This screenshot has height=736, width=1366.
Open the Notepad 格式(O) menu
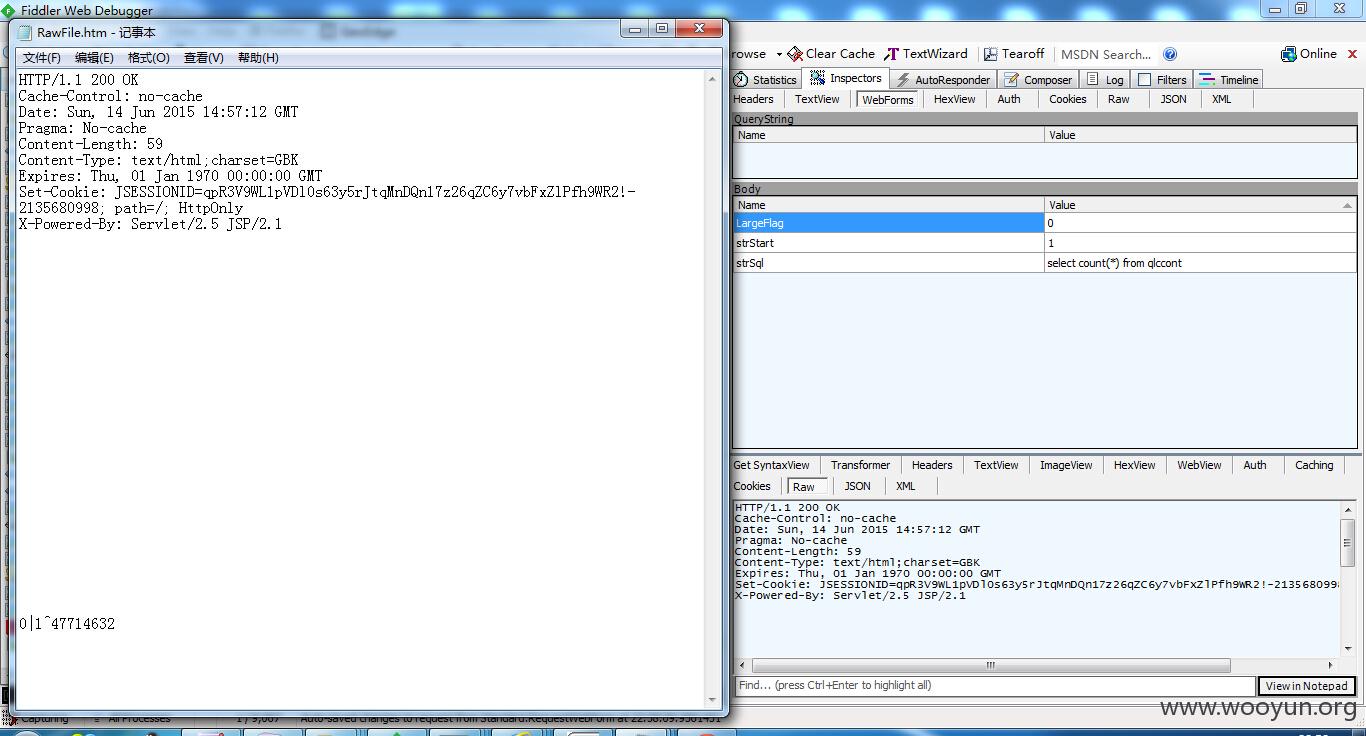click(148, 58)
